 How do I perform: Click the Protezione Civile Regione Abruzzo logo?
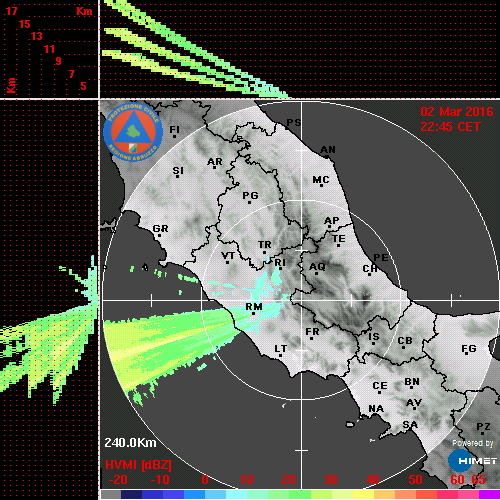pyautogui.click(x=133, y=132)
